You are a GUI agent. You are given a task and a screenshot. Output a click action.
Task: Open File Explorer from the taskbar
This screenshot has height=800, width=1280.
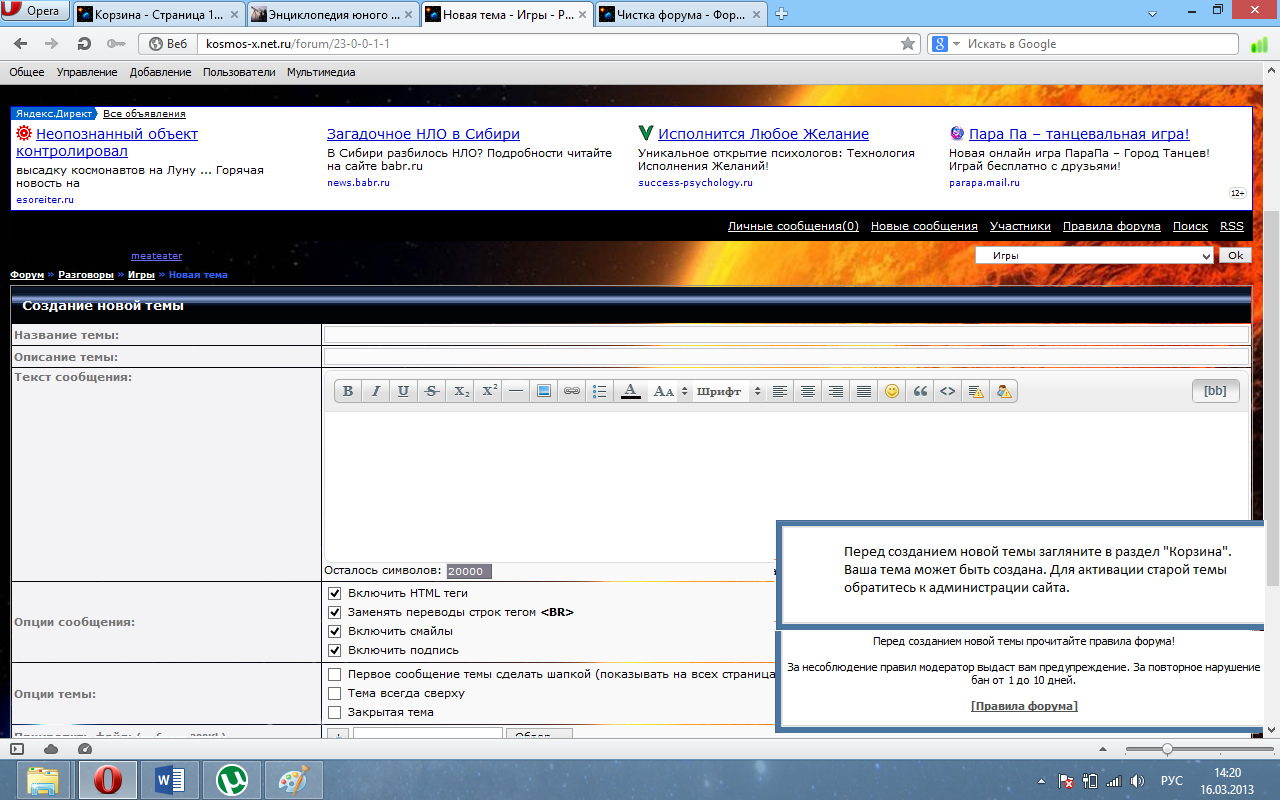pyautogui.click(x=43, y=780)
